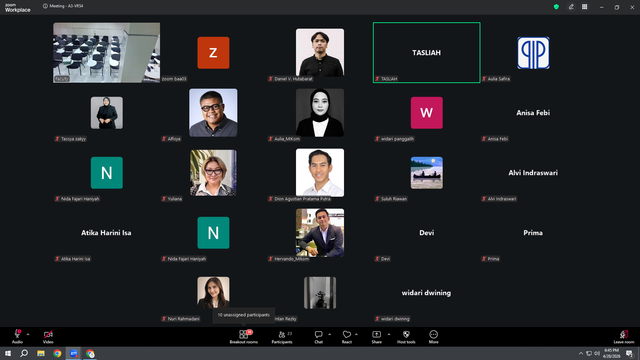The width and height of the screenshot is (640, 360).
Task: Show hidden system tray icons
Action: tap(581, 353)
